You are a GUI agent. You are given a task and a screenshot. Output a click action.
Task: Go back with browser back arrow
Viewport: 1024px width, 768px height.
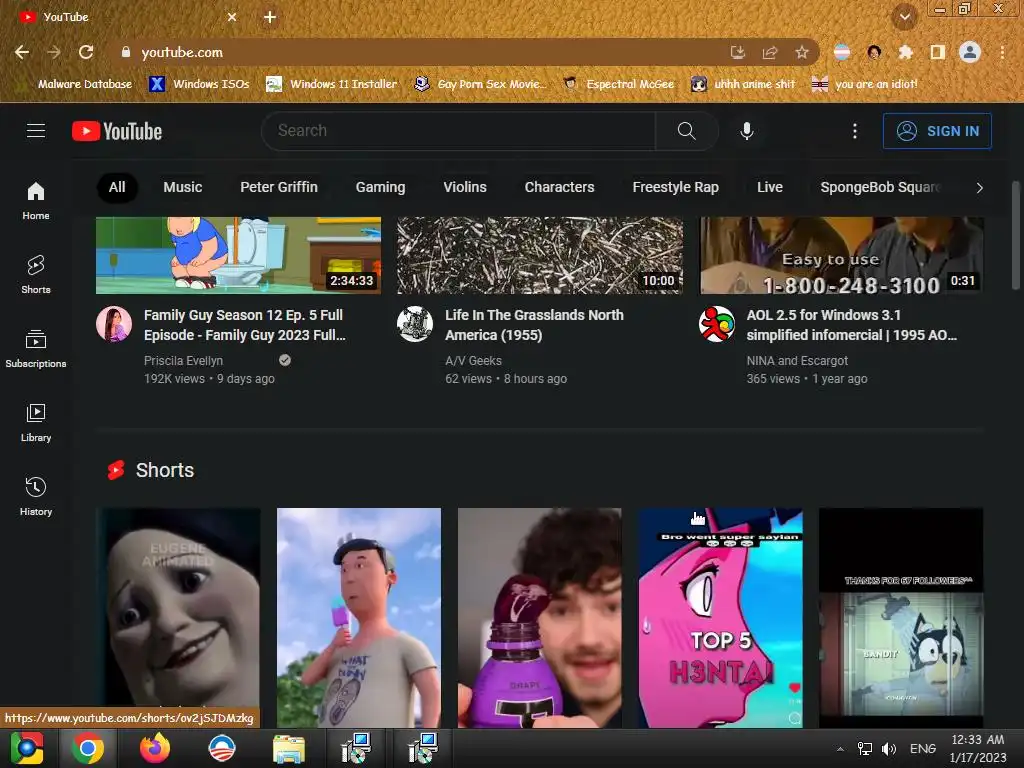click(x=22, y=52)
